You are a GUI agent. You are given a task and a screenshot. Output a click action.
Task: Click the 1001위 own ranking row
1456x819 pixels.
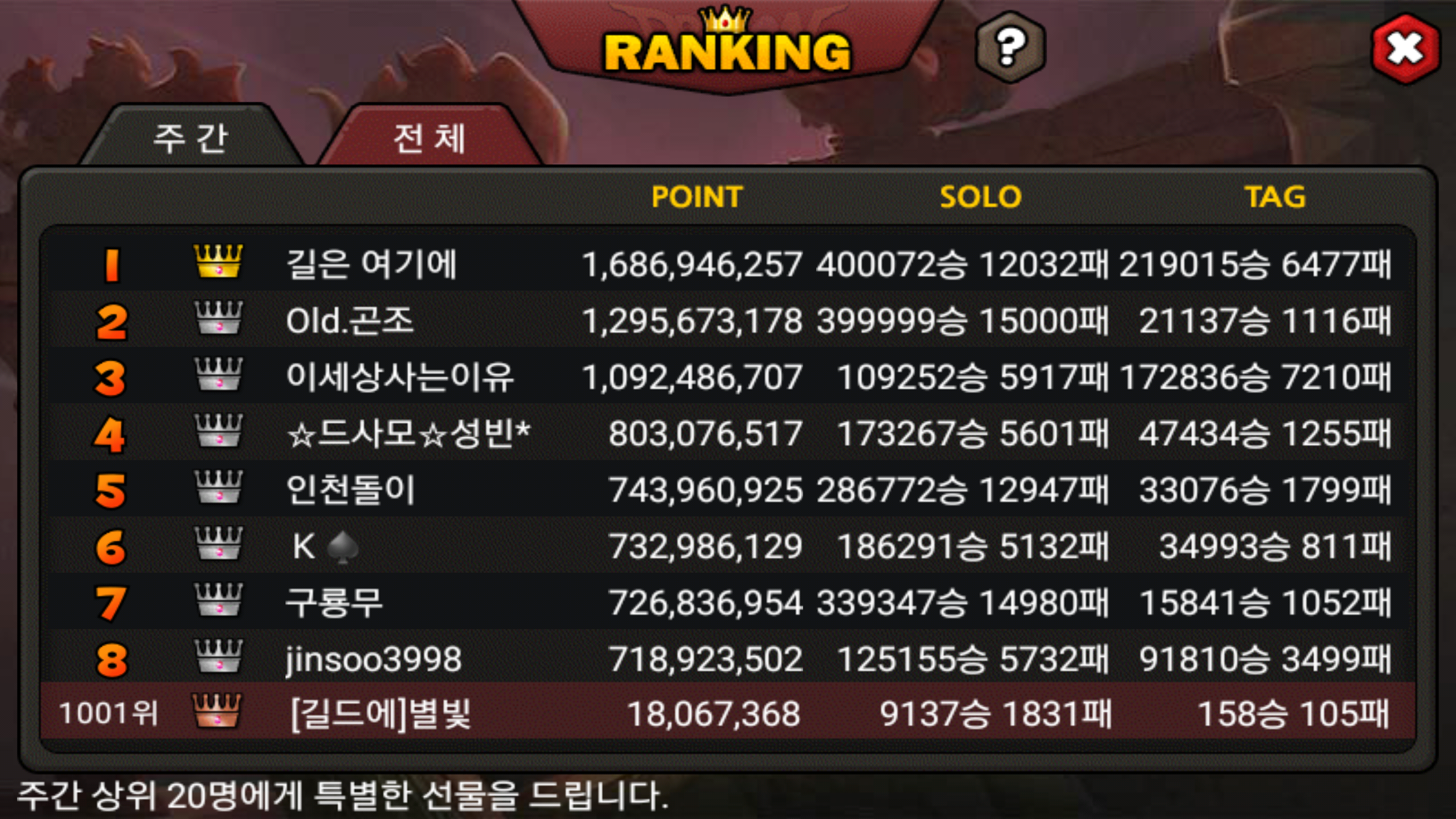coord(728,712)
